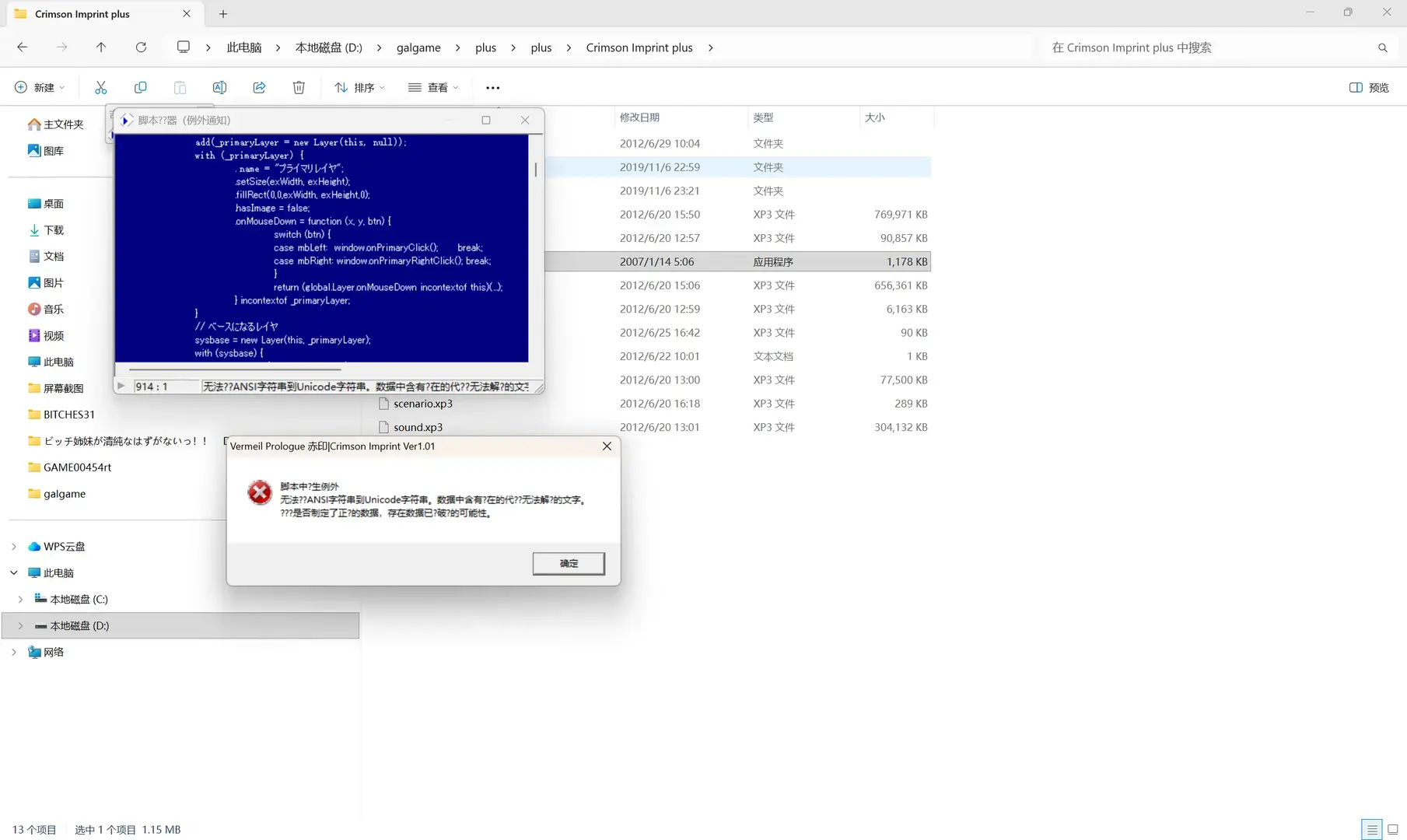Open the 查看 view dropdown
This screenshot has height=840, width=1407.
tap(433, 88)
